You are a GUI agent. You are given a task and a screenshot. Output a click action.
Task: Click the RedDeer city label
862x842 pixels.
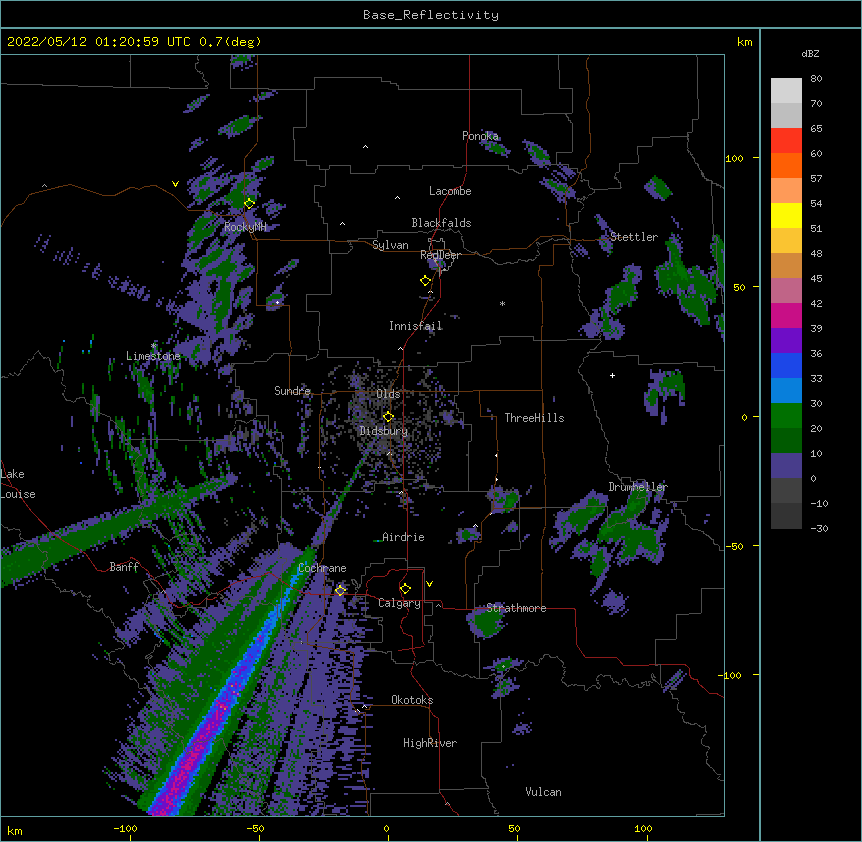440,255
